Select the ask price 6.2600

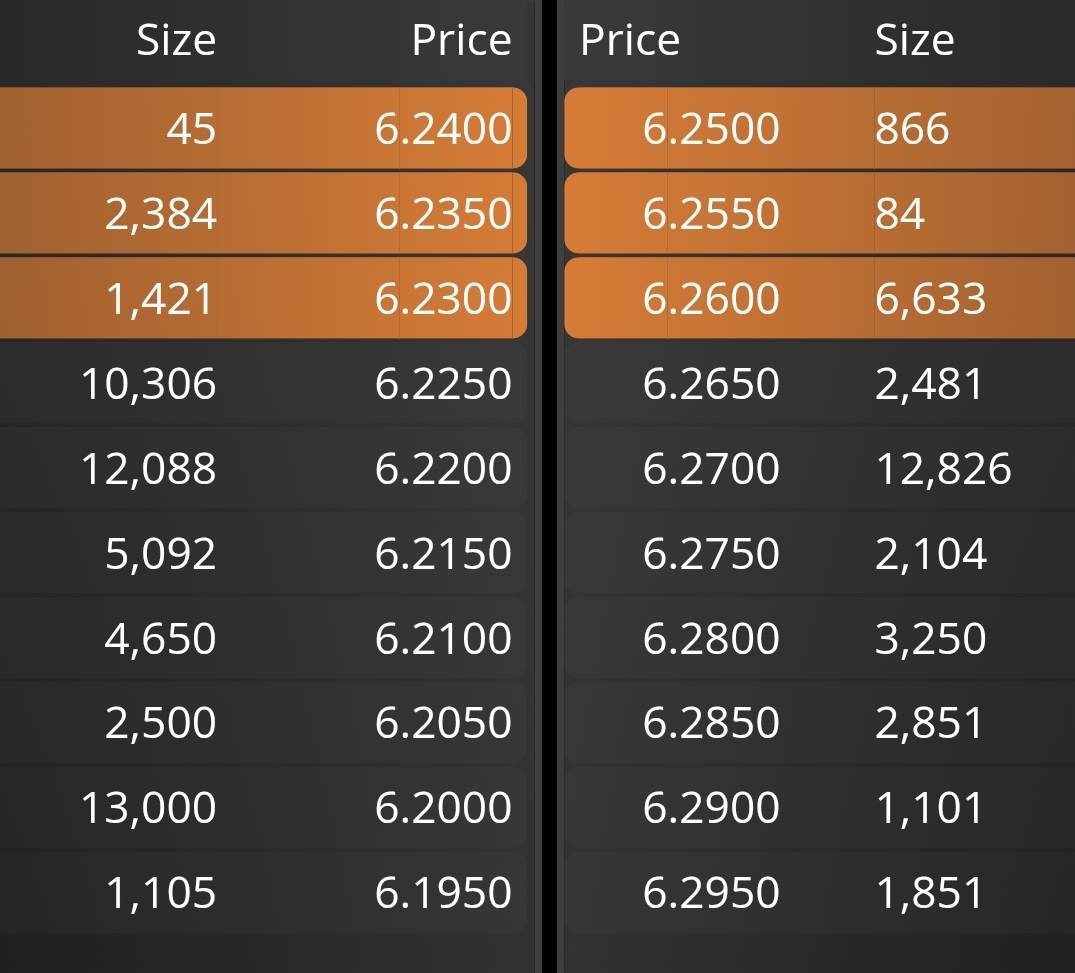click(x=711, y=298)
